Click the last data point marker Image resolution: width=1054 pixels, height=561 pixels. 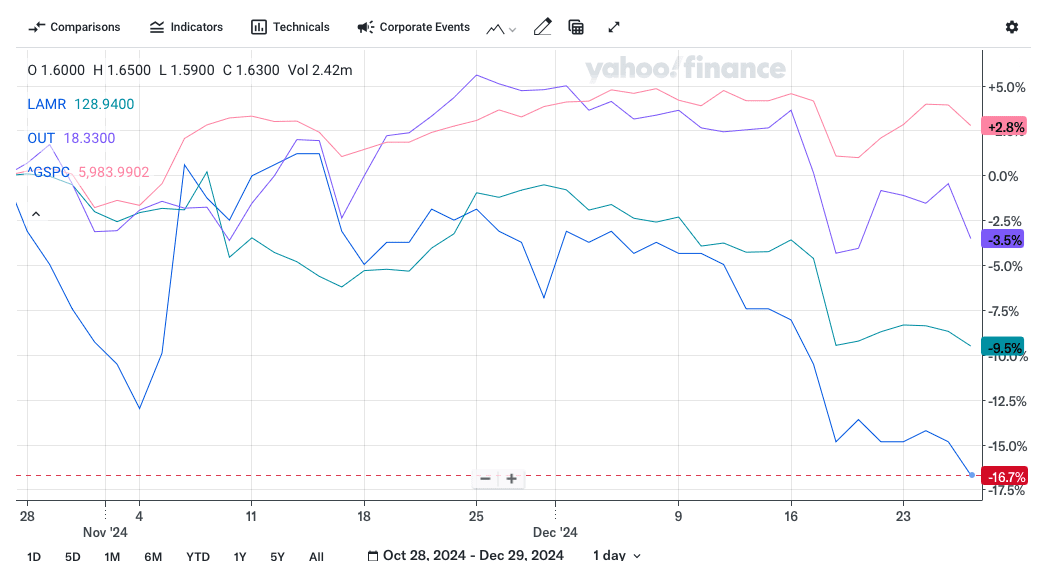point(971,475)
